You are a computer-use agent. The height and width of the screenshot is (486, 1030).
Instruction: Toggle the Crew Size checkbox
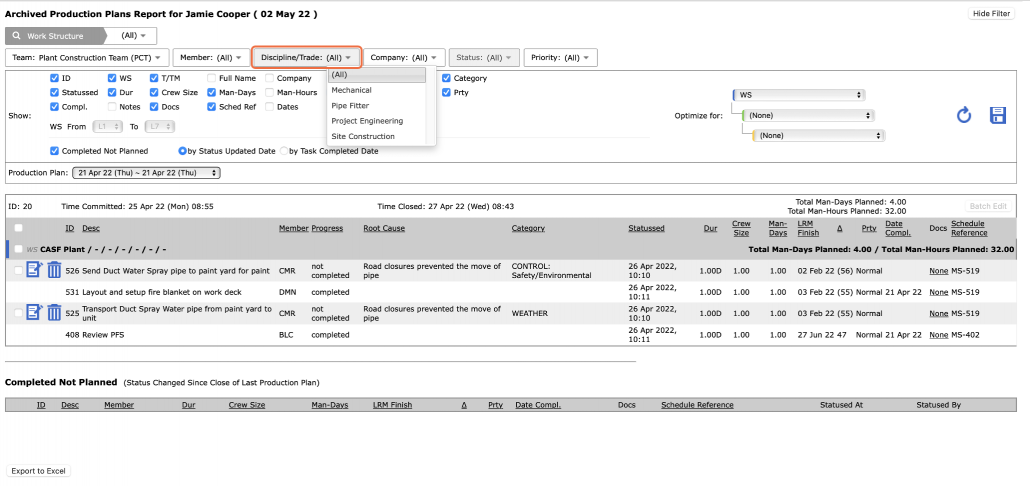154,93
